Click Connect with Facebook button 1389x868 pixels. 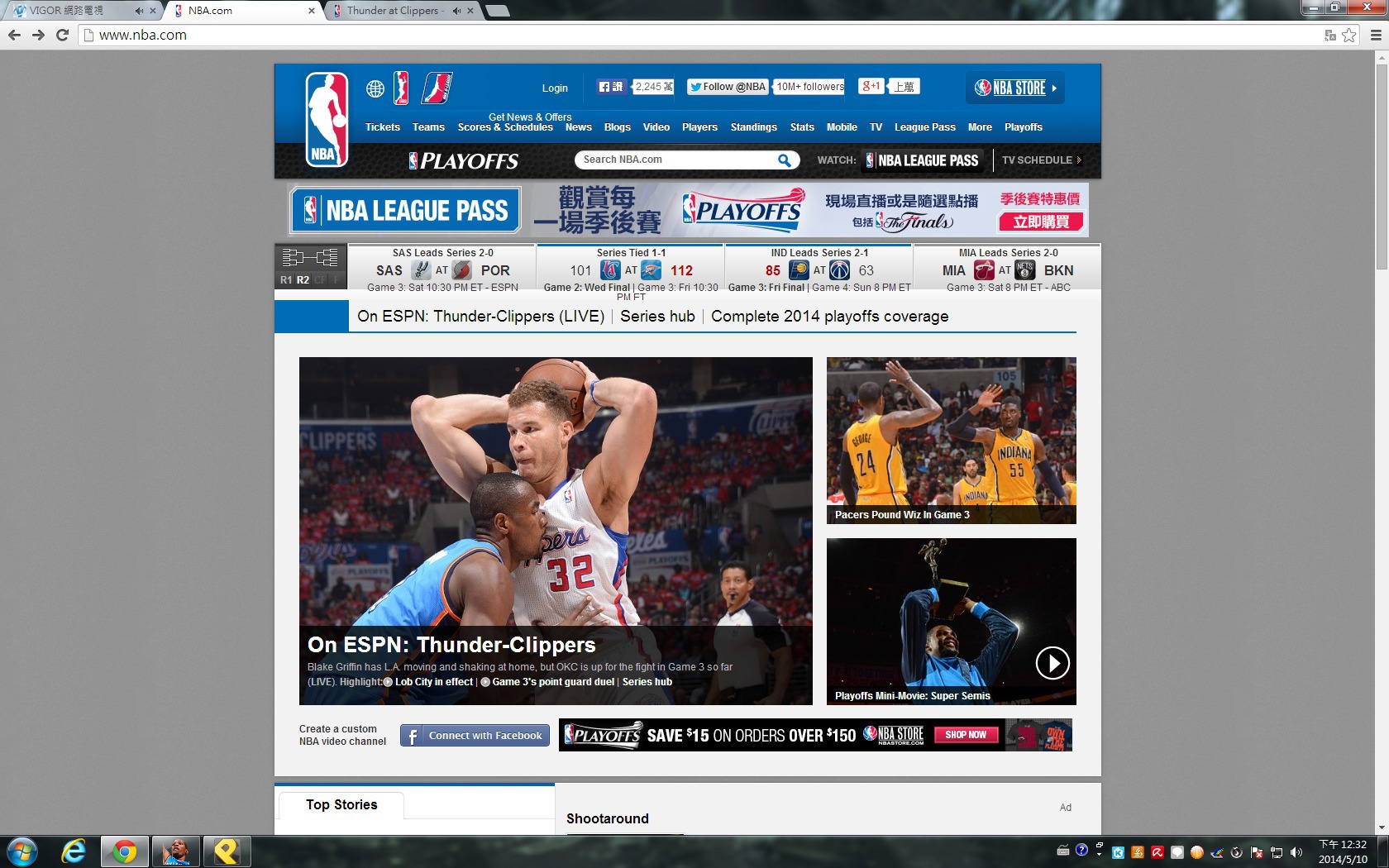point(475,736)
